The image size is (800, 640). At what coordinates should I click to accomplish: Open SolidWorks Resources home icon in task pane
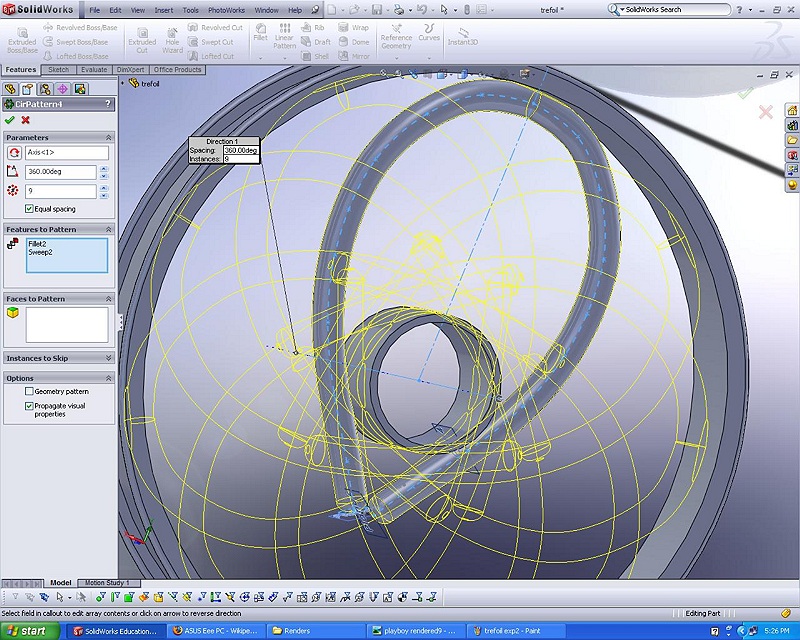pos(792,110)
